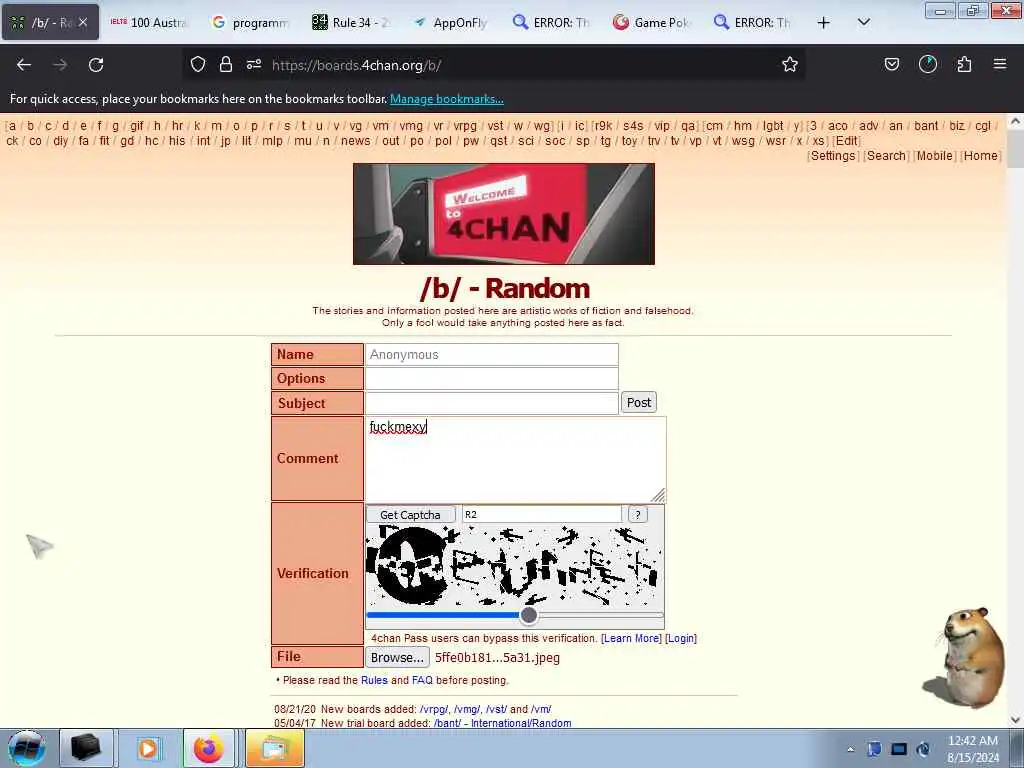
Task: Click the page vertical scrollbar thumb
Action: tap(1014, 149)
